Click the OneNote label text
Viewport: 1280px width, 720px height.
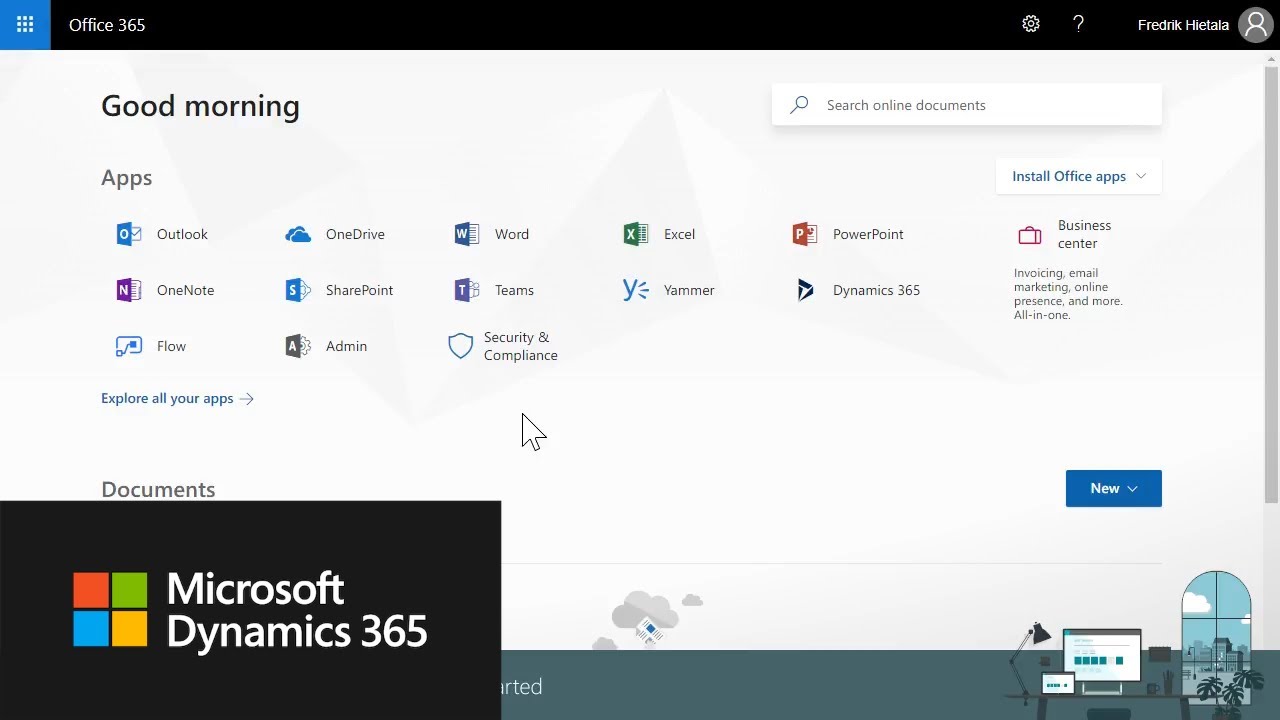185,290
